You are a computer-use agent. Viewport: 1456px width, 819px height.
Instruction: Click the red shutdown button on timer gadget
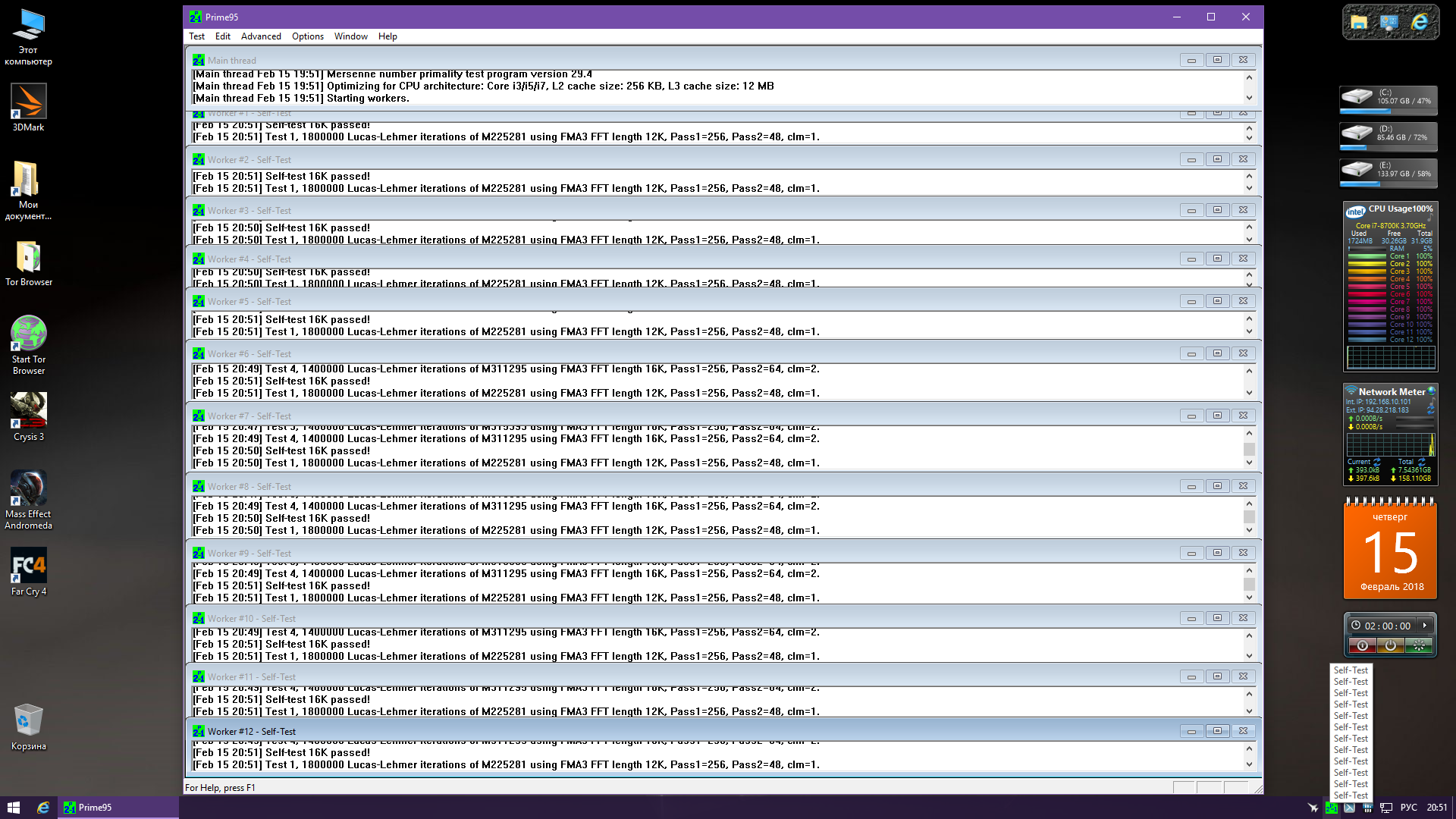[x=1362, y=645]
